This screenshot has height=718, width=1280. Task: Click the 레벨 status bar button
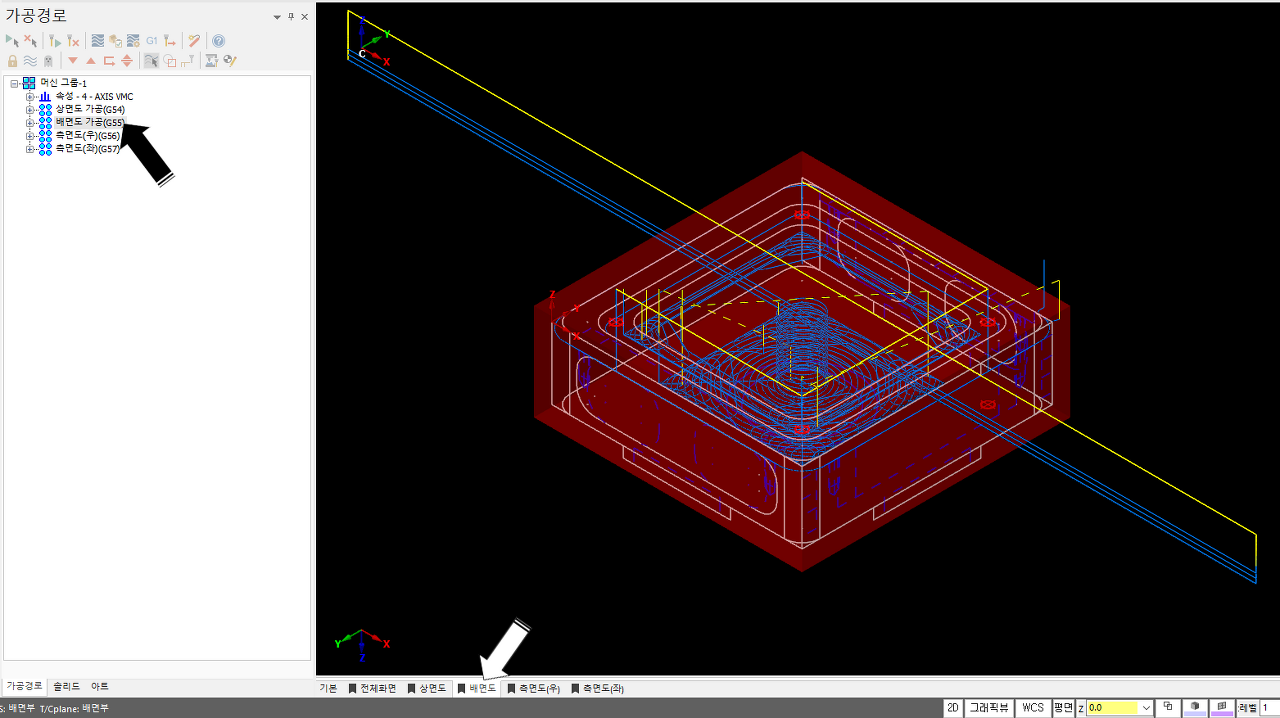[1247, 707]
